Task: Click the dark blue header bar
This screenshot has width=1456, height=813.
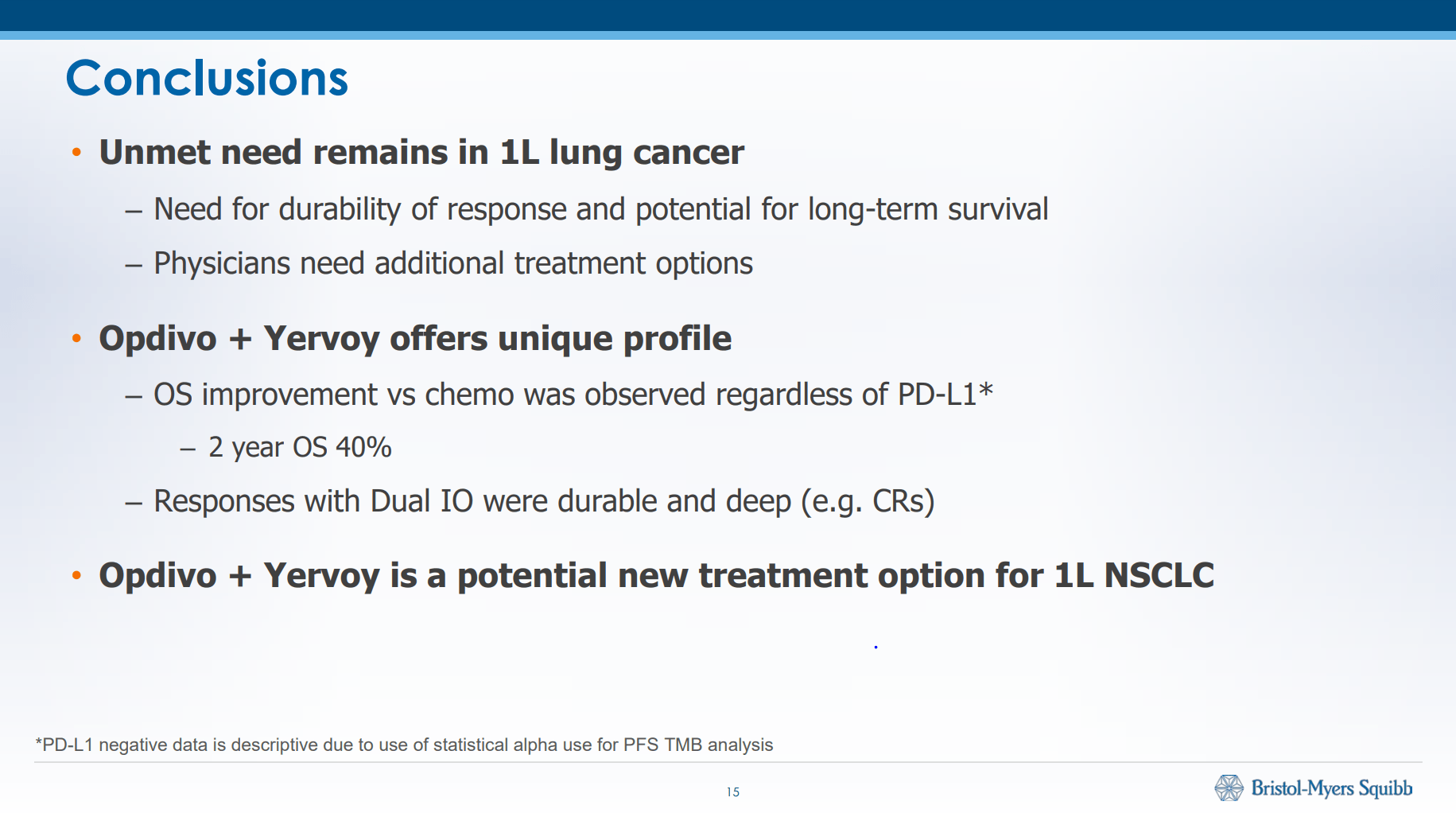Action: coord(728,15)
